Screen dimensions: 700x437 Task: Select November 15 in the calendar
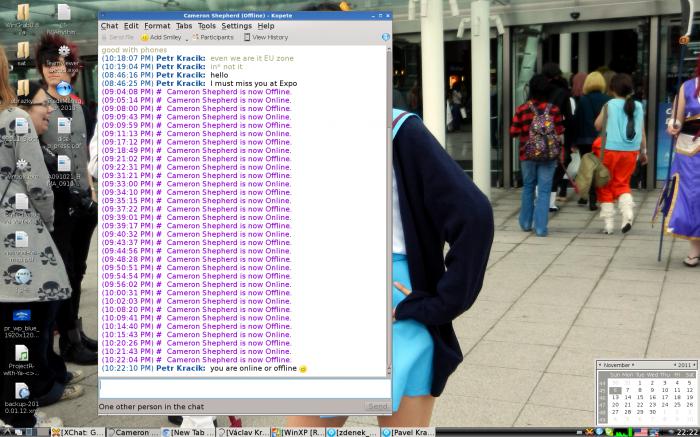coord(640,397)
